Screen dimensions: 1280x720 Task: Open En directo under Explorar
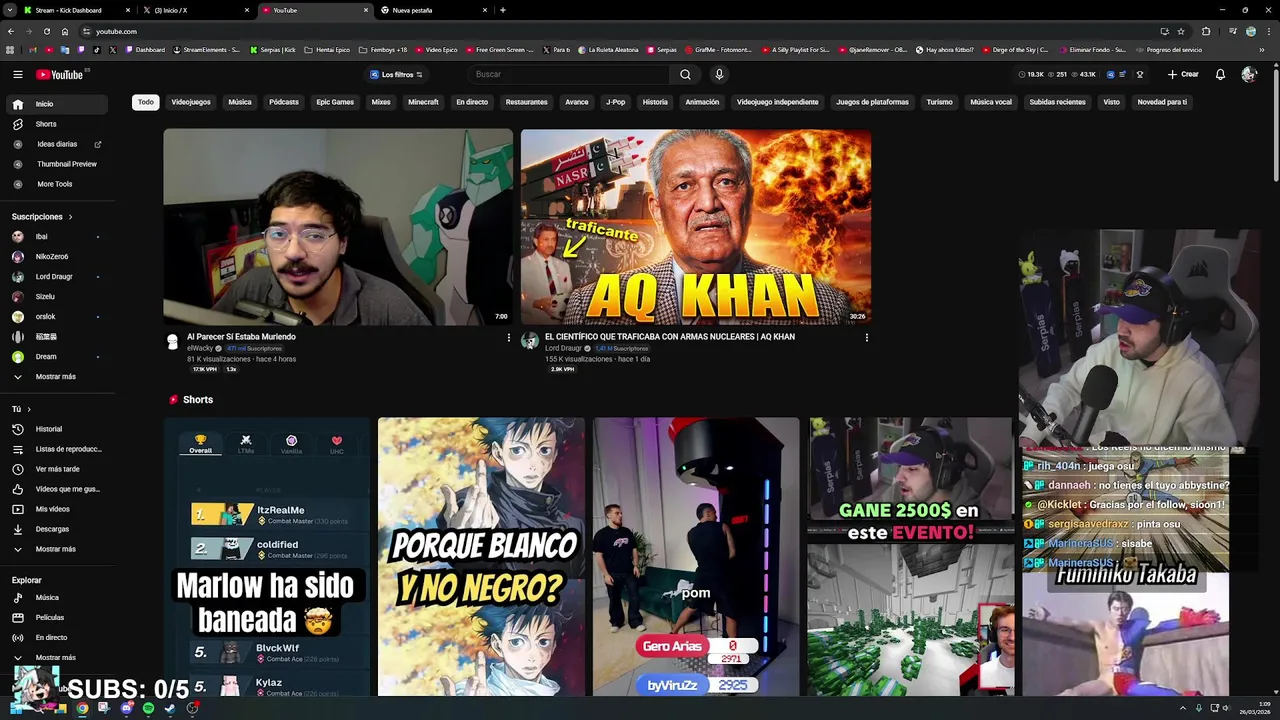[56, 638]
